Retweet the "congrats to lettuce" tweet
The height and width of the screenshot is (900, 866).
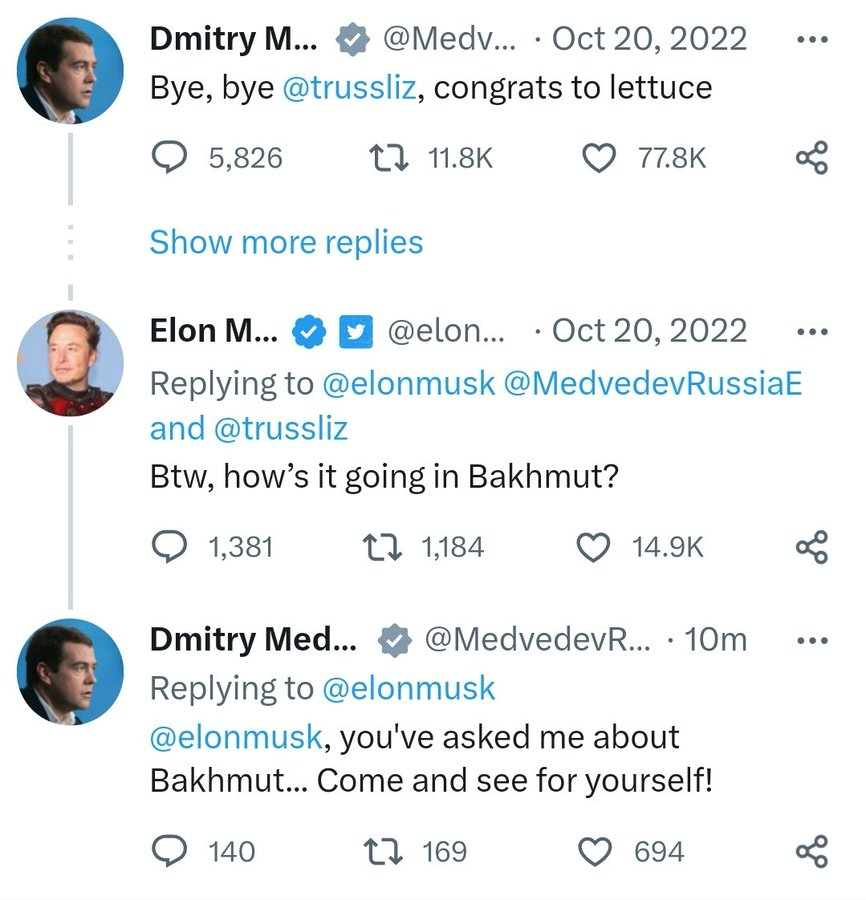(x=381, y=157)
